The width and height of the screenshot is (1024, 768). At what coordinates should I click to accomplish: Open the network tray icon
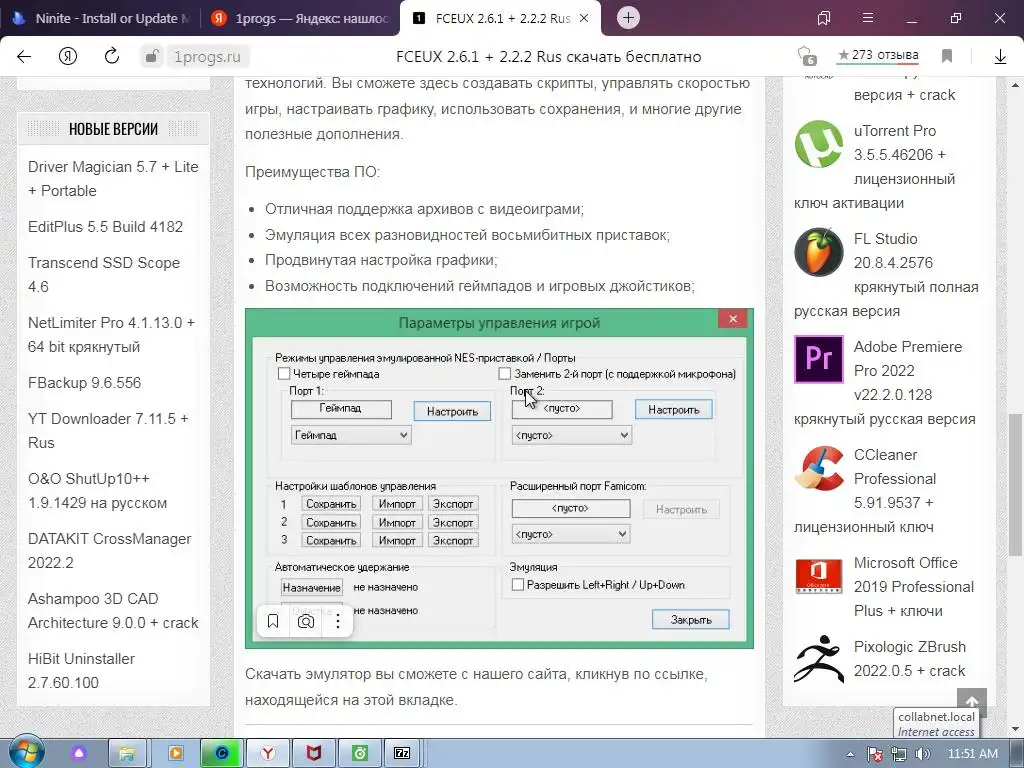coord(899,754)
